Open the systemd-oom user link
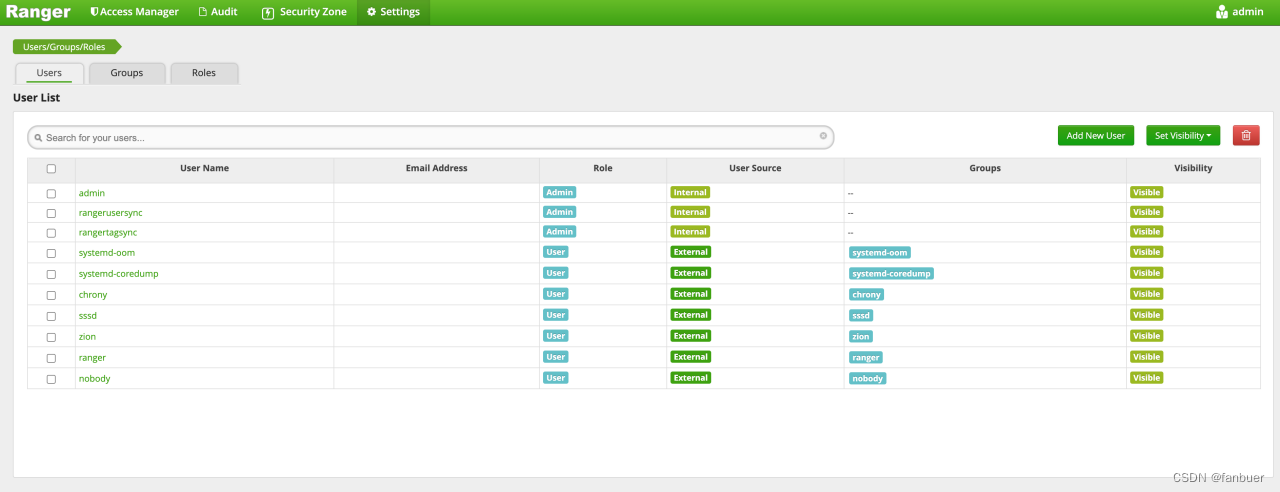This screenshot has width=1280, height=492. (x=107, y=253)
